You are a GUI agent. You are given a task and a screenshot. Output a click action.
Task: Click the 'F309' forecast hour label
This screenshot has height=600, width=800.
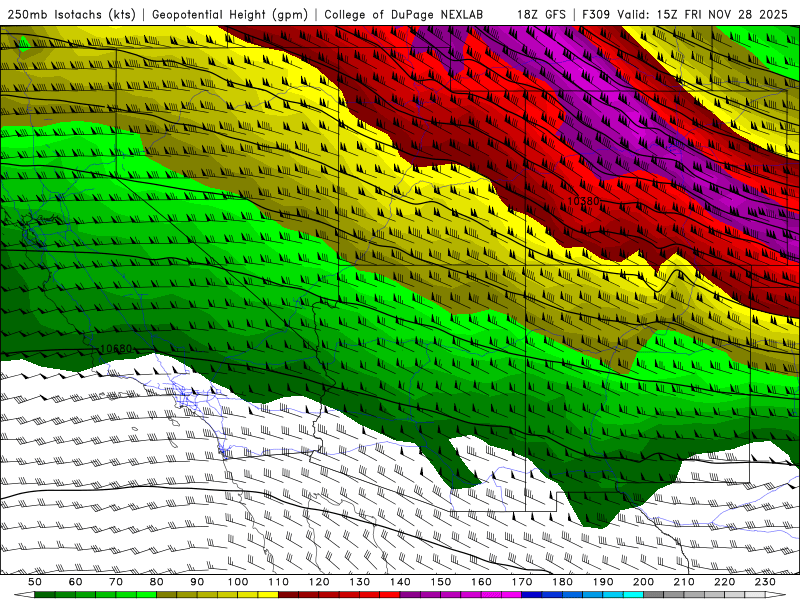click(x=596, y=14)
